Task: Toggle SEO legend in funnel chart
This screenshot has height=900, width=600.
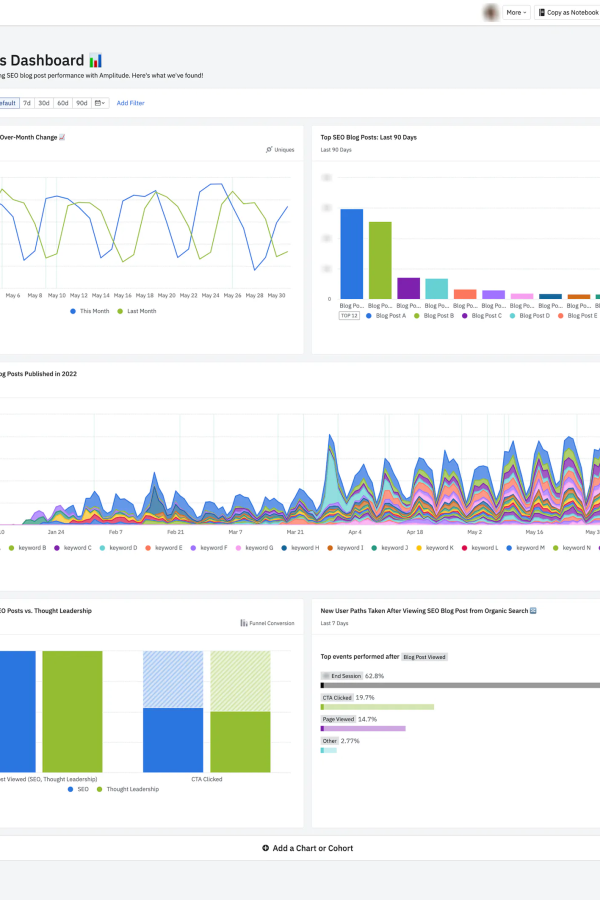Action: 78,789
